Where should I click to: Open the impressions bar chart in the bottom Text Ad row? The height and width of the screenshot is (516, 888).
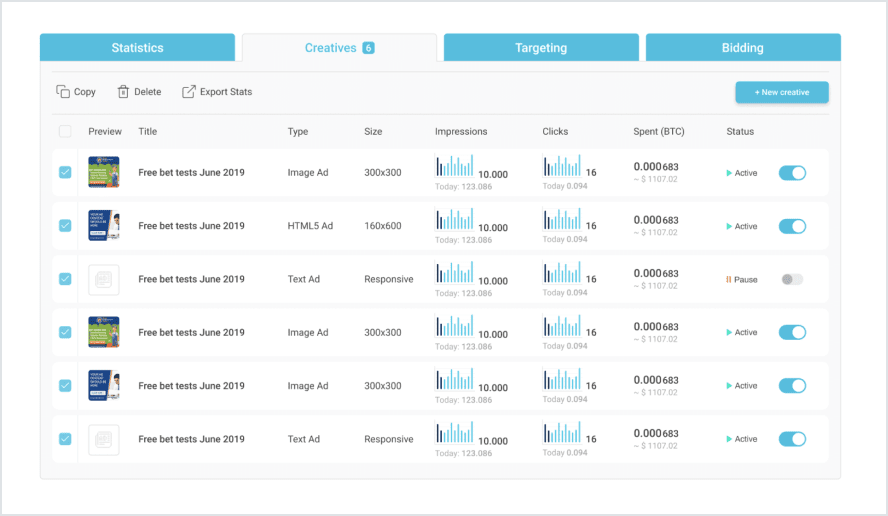coord(454,433)
